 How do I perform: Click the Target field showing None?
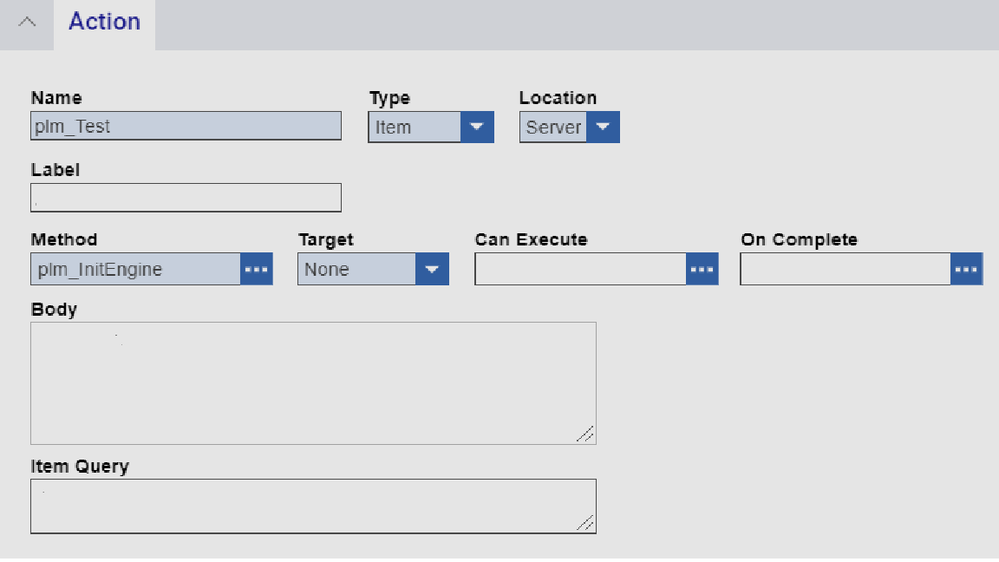(x=357, y=269)
